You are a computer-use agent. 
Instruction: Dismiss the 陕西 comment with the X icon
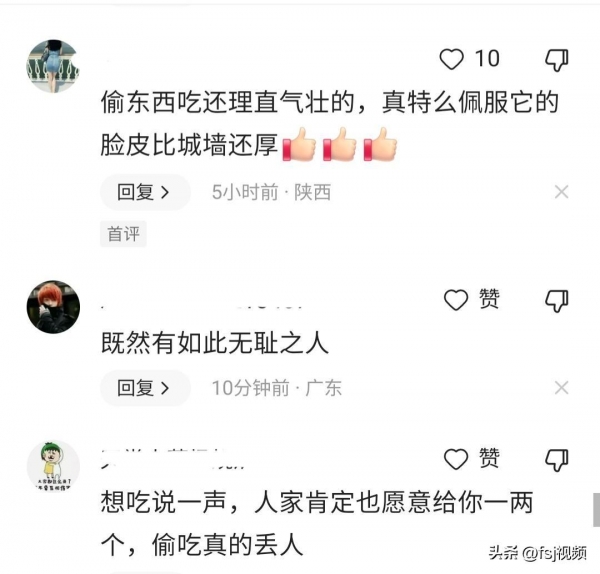pos(561,192)
